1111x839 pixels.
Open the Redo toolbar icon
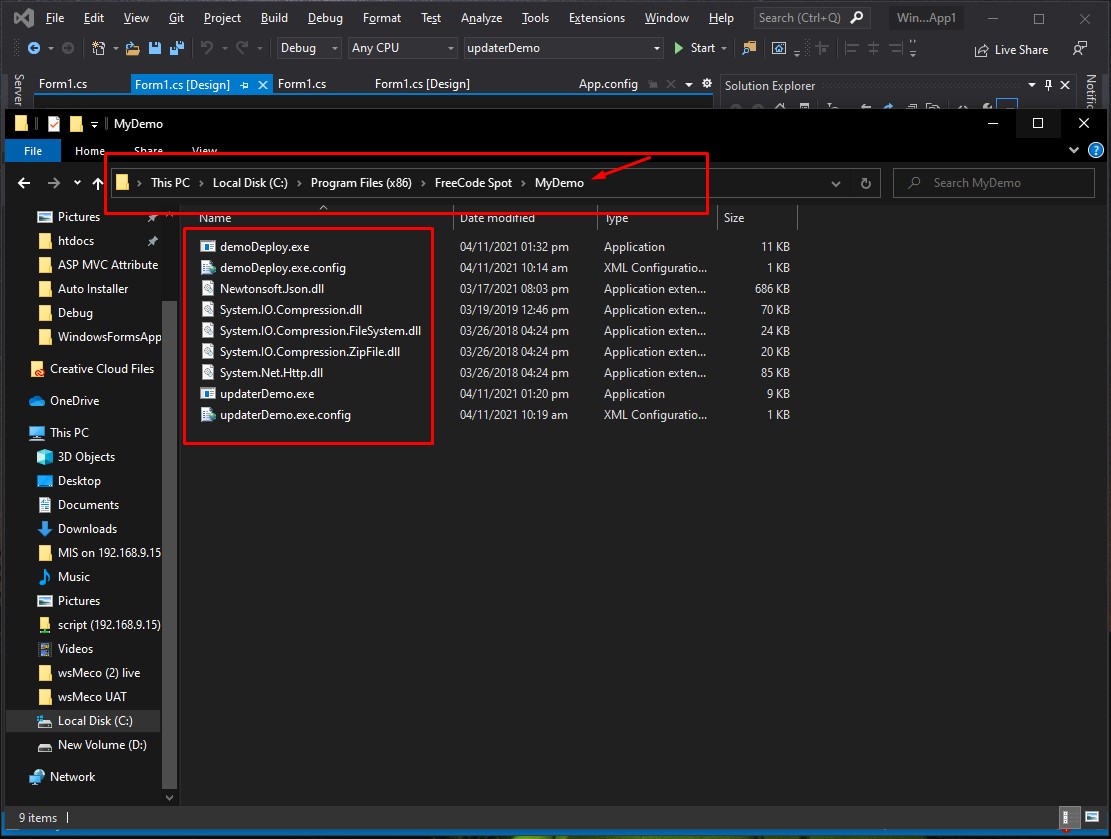[x=240, y=47]
